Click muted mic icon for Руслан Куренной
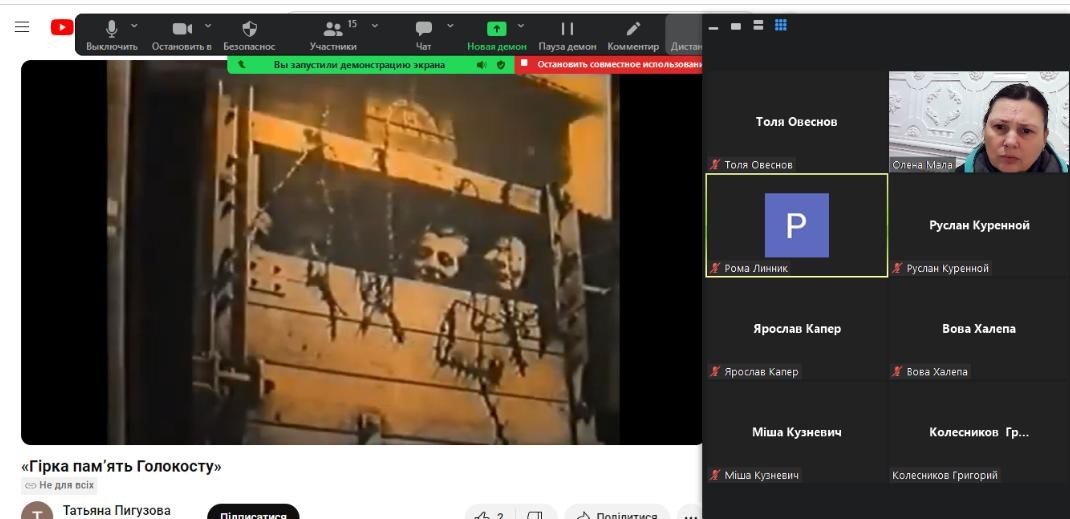This screenshot has height=519, width=1070. coord(897,268)
